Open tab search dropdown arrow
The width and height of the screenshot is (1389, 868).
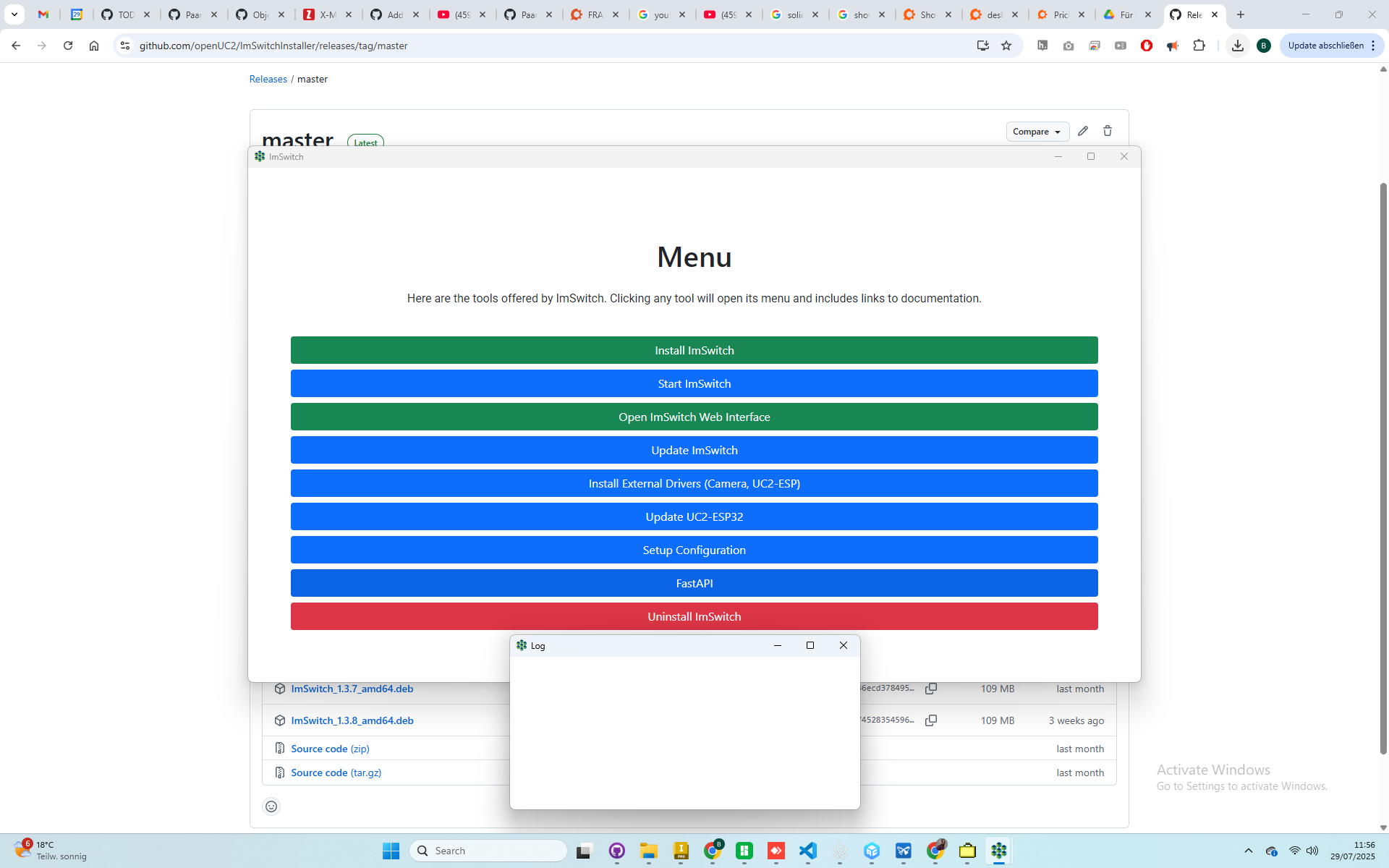14,14
